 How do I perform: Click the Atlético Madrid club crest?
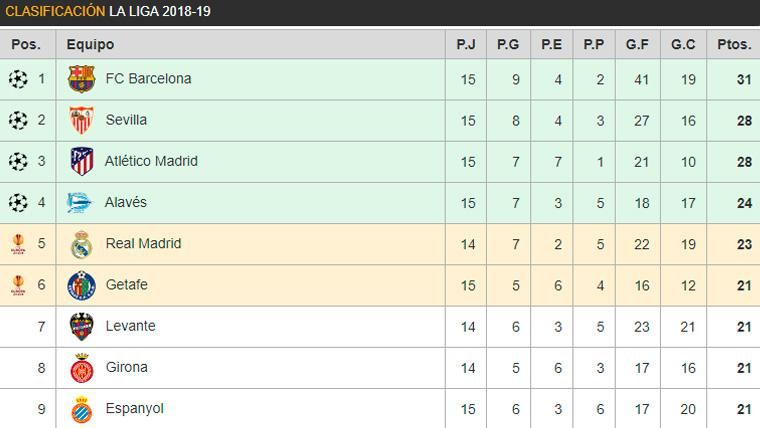81,161
